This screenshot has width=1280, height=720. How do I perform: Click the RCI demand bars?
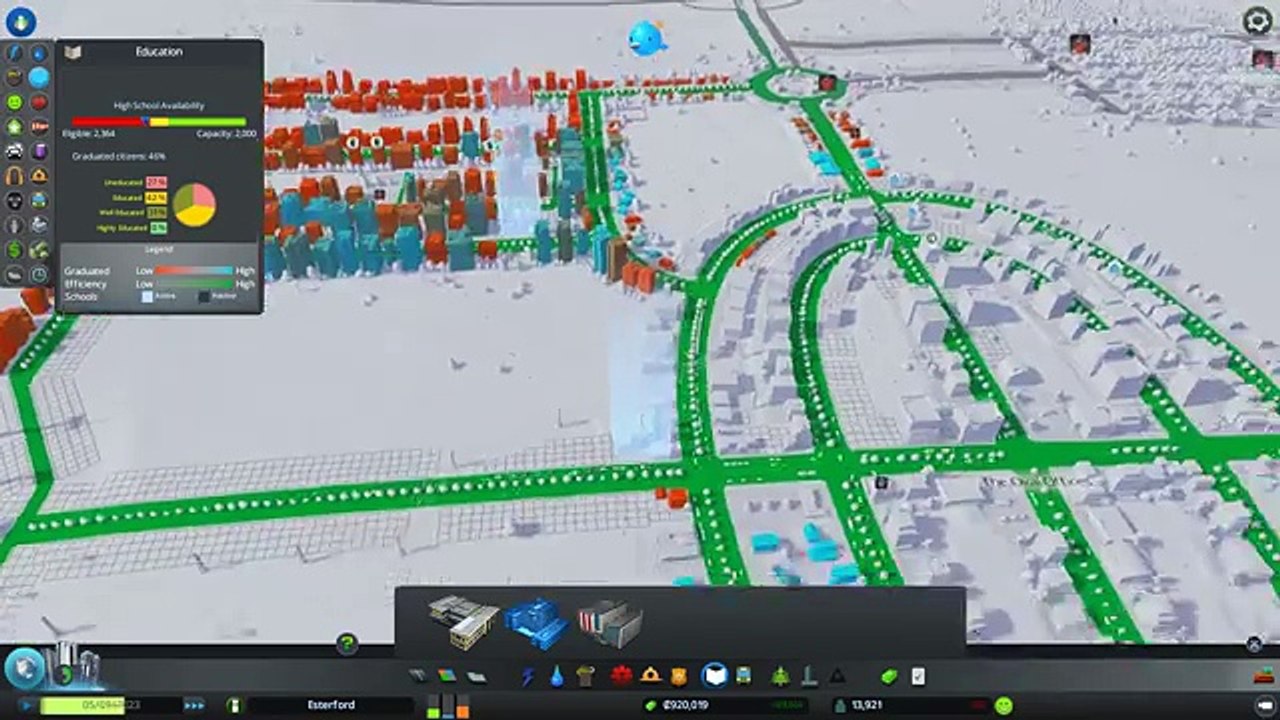click(448, 705)
